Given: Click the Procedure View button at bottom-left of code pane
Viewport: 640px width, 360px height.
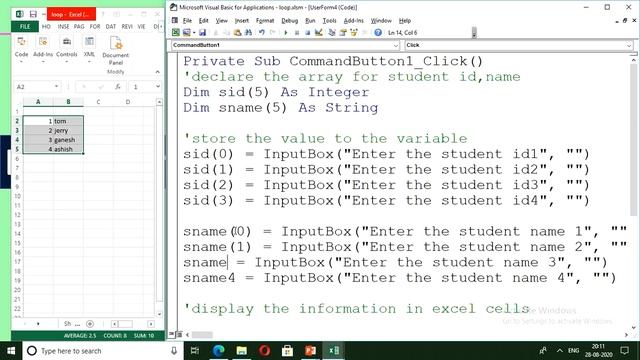Looking at the screenshot, I should [x=172, y=335].
